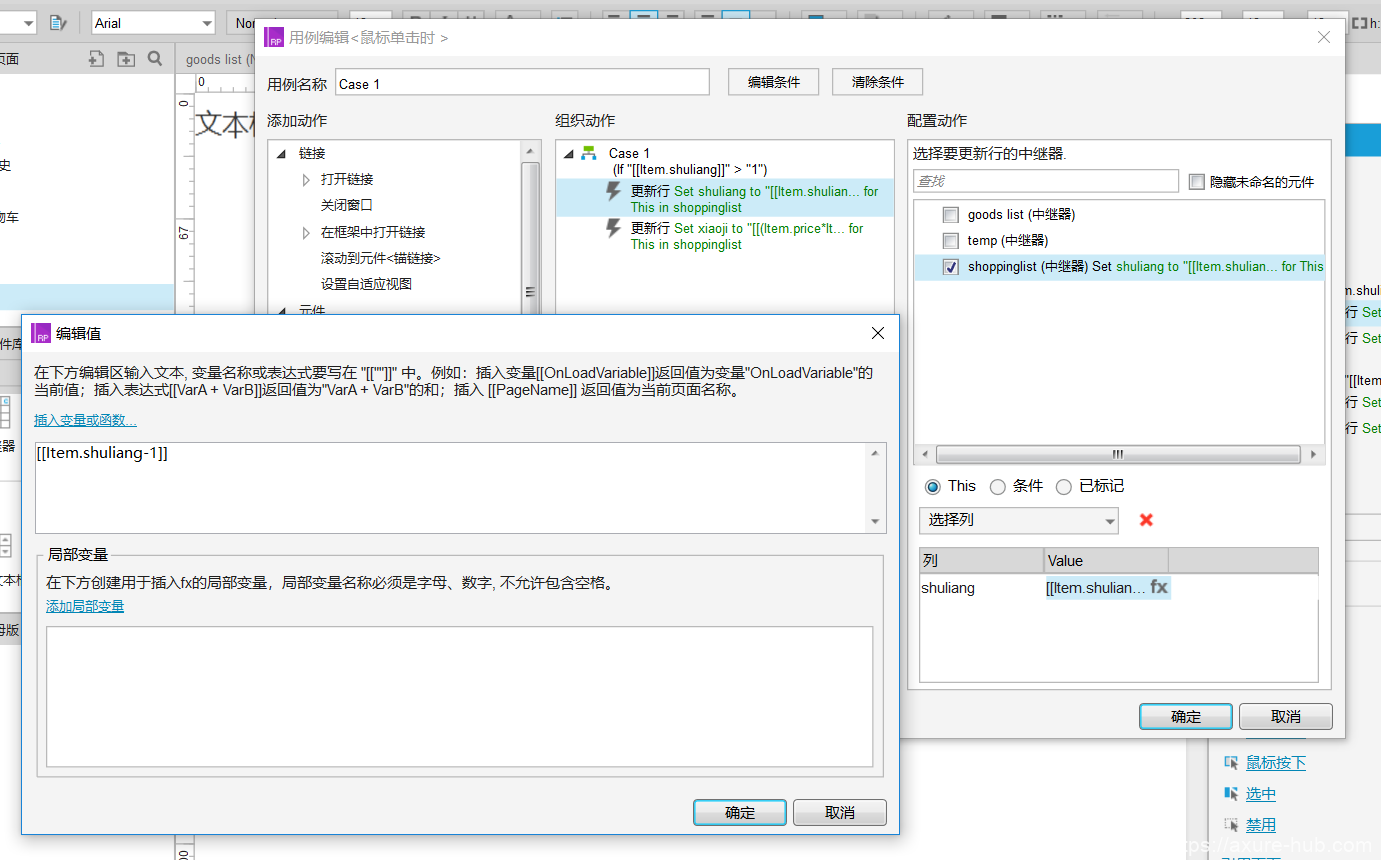Click the 列 column header
This screenshot has width=1381, height=860.
981,561
